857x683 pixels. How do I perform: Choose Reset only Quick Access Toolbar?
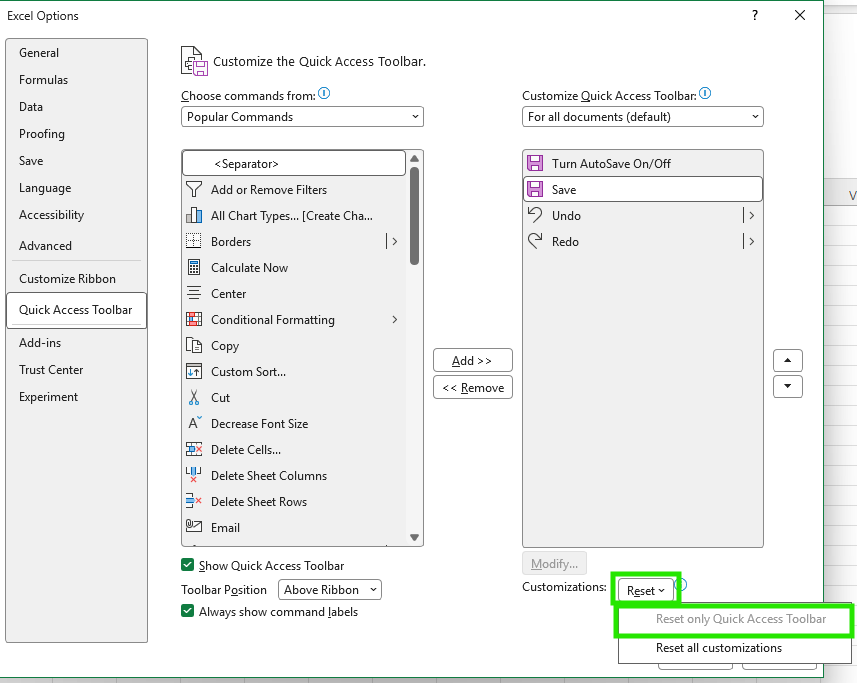(x=735, y=619)
